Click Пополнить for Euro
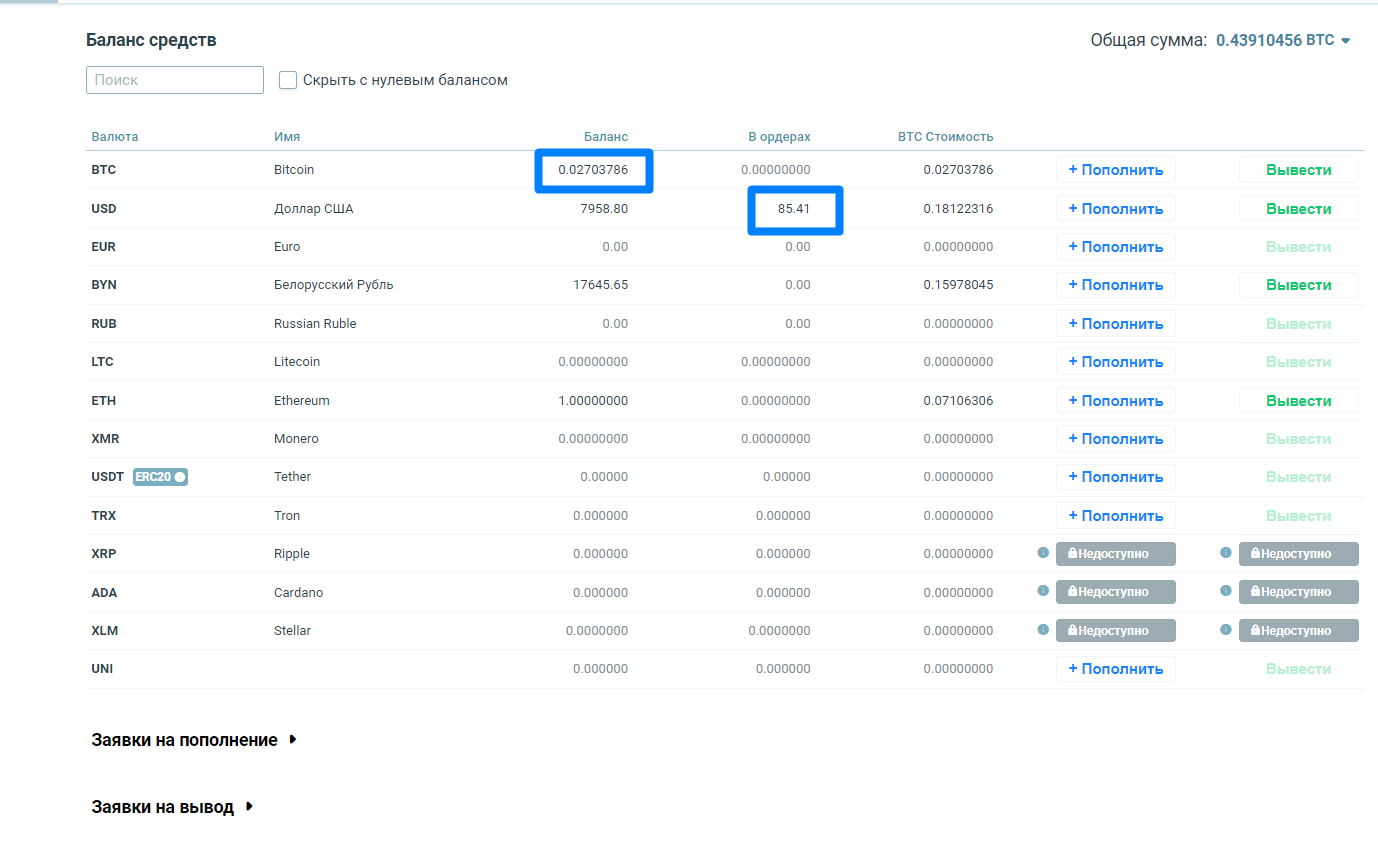The width and height of the screenshot is (1378, 842). pyautogui.click(x=1116, y=247)
